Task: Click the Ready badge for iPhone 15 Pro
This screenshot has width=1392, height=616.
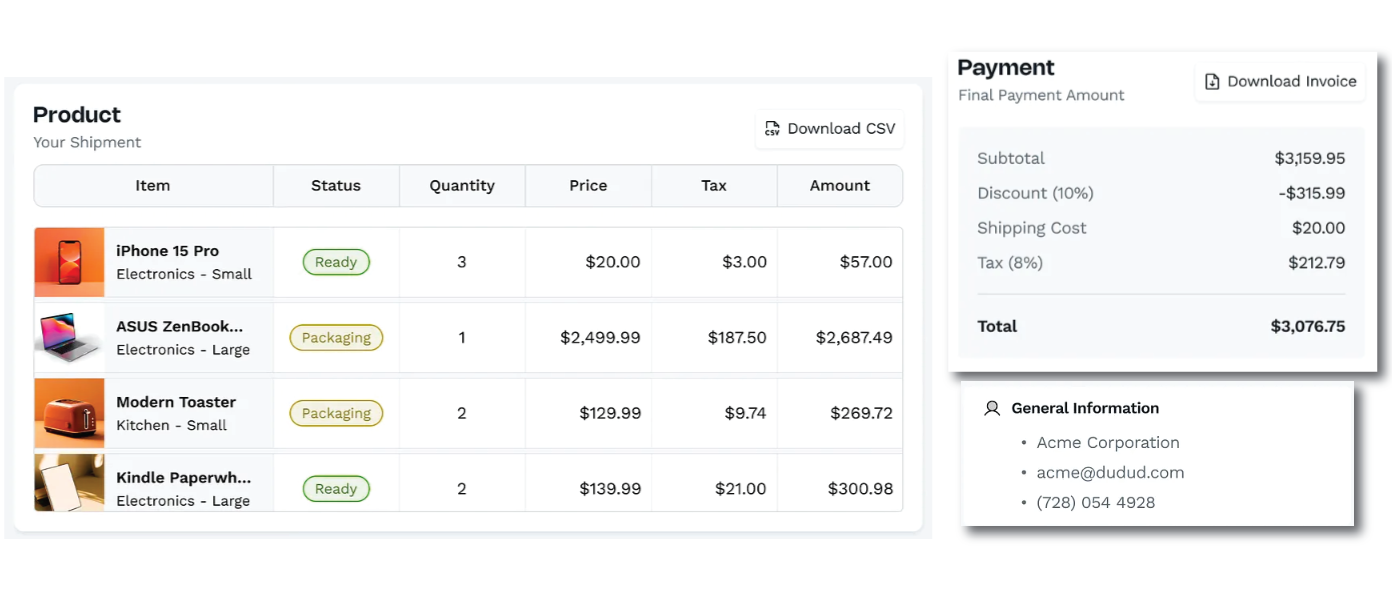Action: (x=336, y=263)
